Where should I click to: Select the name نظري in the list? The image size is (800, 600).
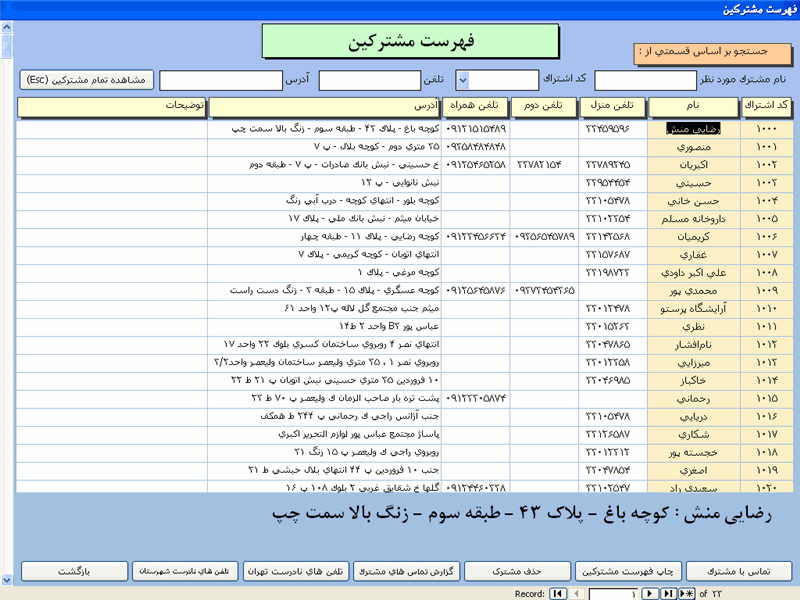pyautogui.click(x=693, y=327)
